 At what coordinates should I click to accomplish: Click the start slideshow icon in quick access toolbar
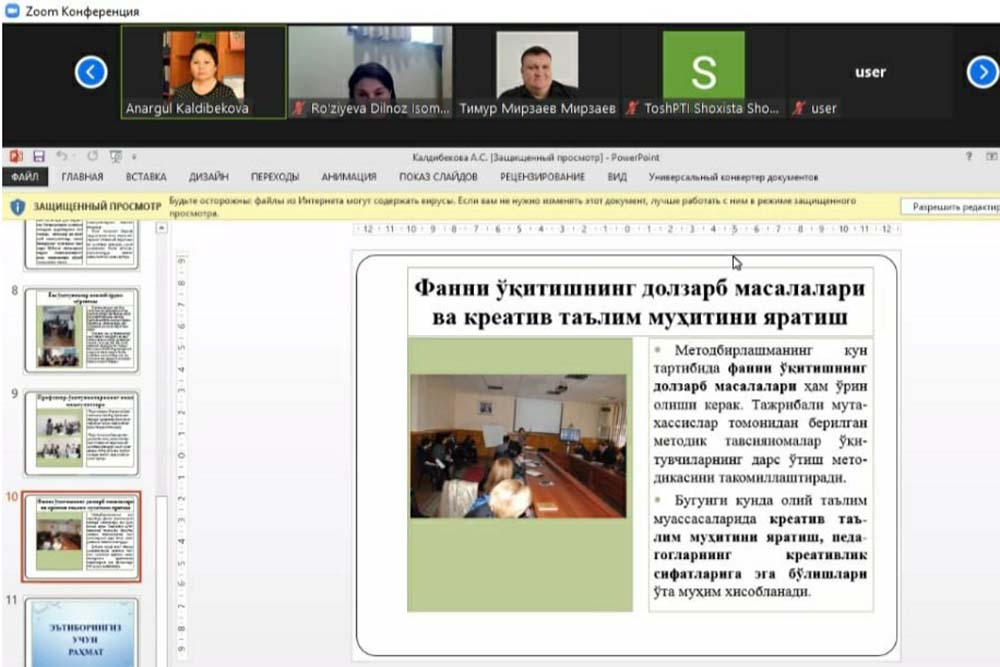116,157
